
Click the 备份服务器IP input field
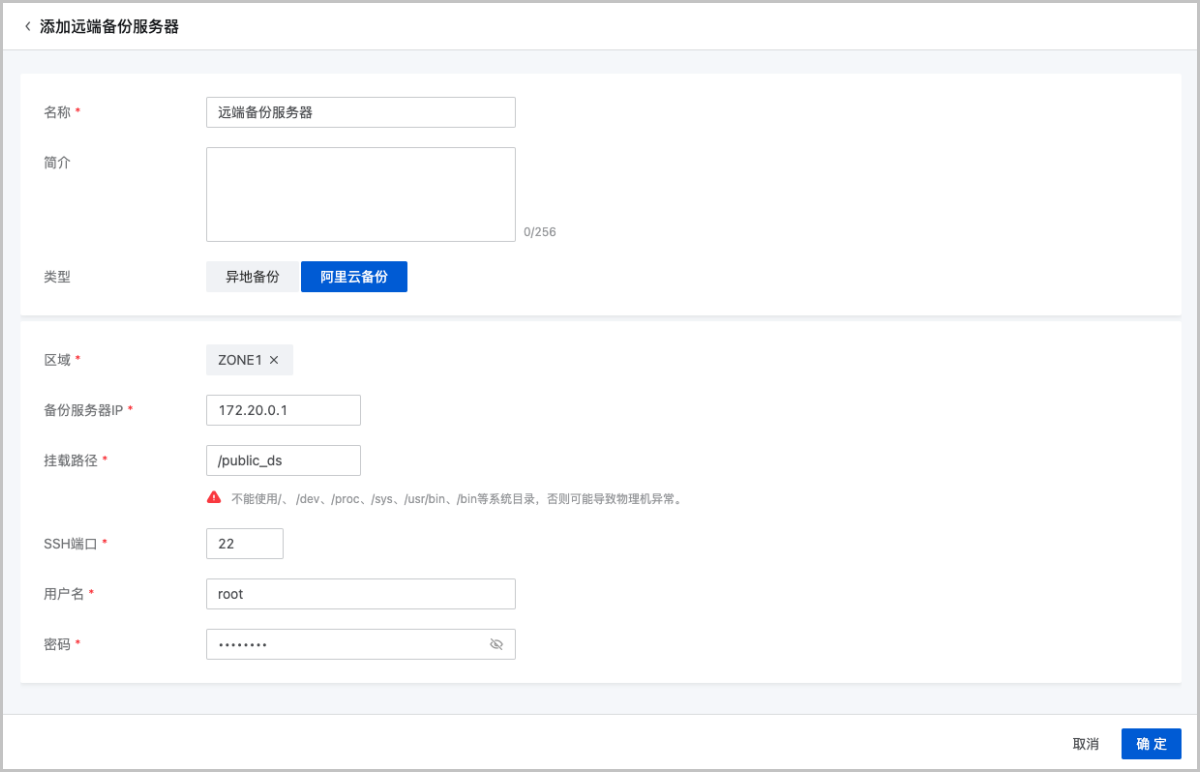[x=283, y=410]
